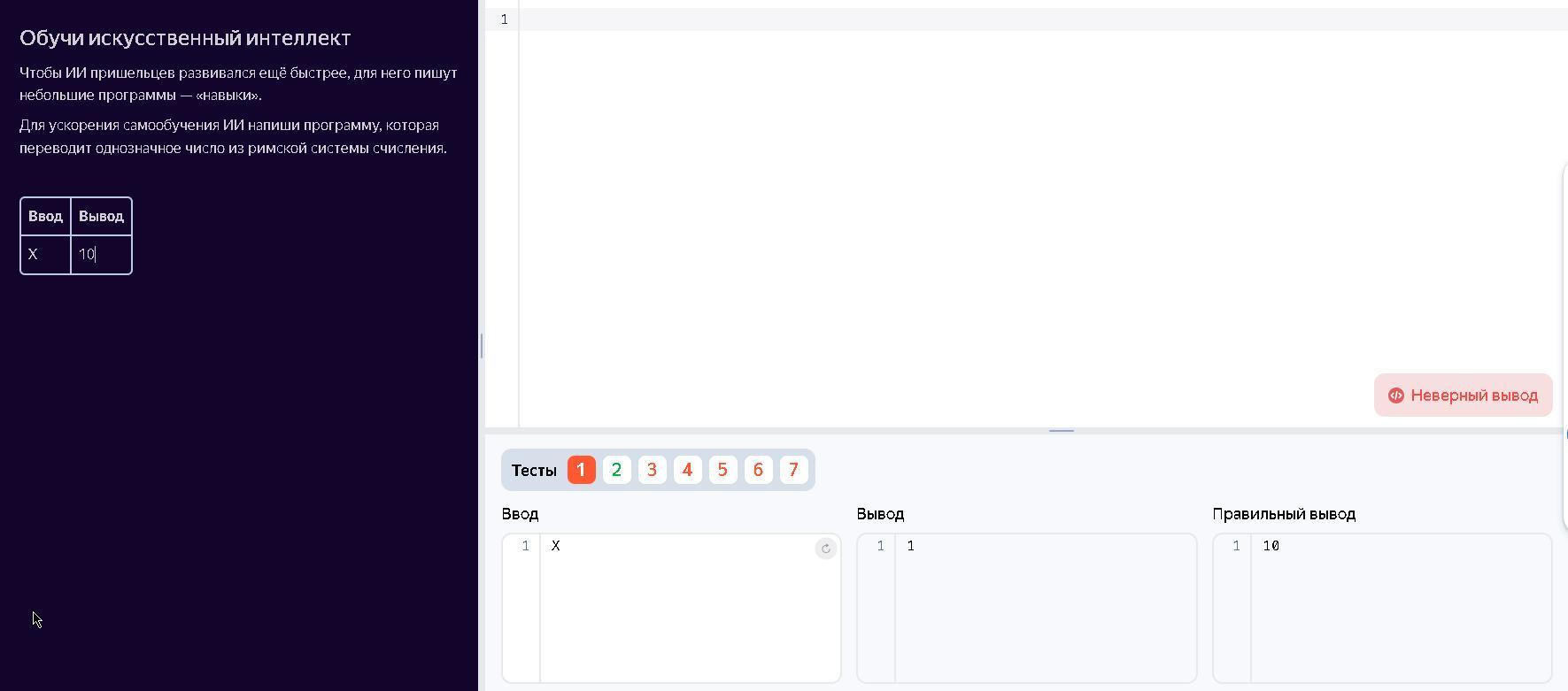The image size is (1568, 691).
Task: Grab the vertical divider beside the task description
Action: point(482,345)
